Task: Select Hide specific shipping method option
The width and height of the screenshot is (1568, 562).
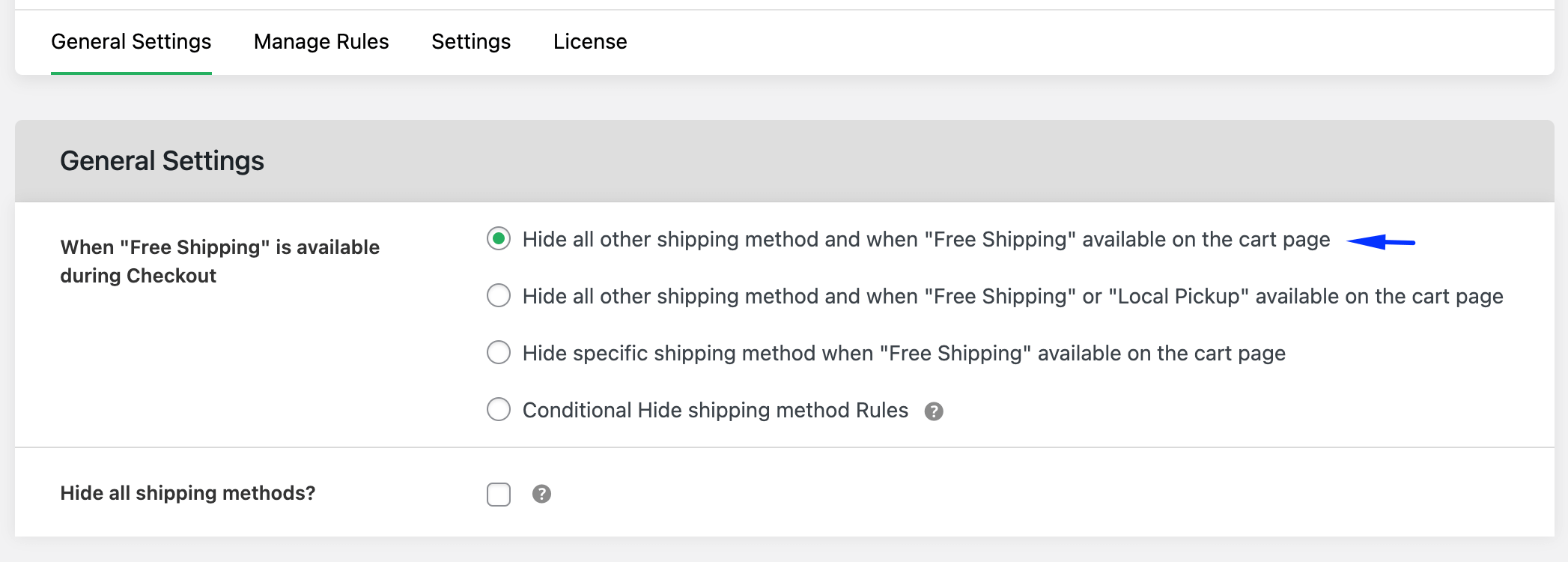Action: 499,352
